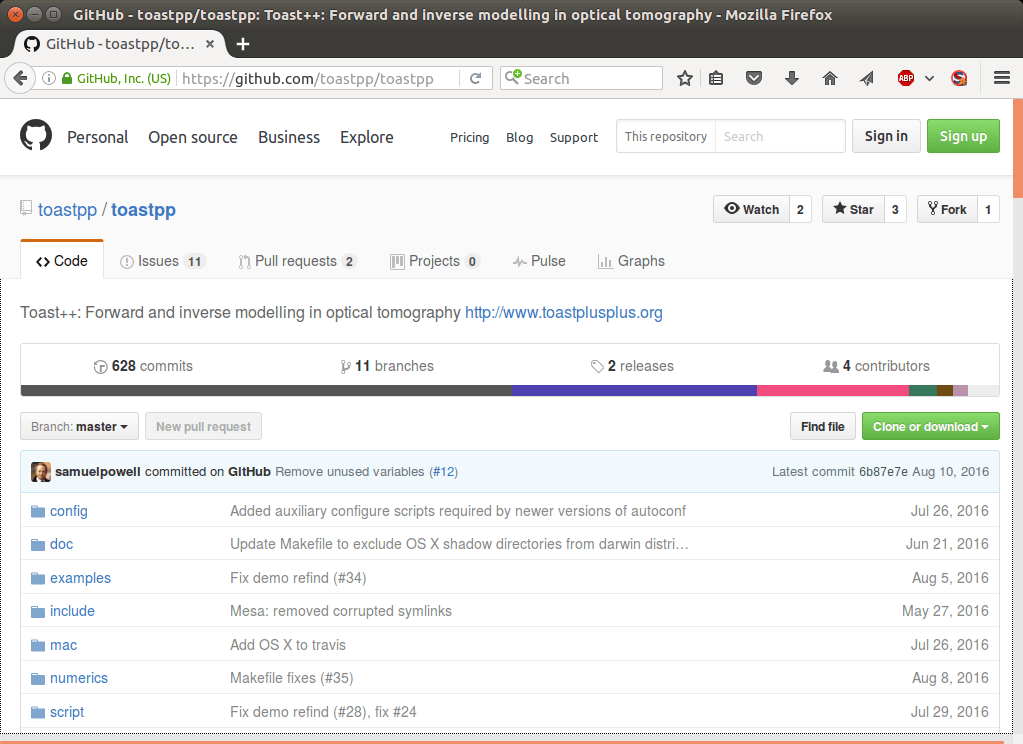Click the GitHub octocat logo

click(x=36, y=135)
